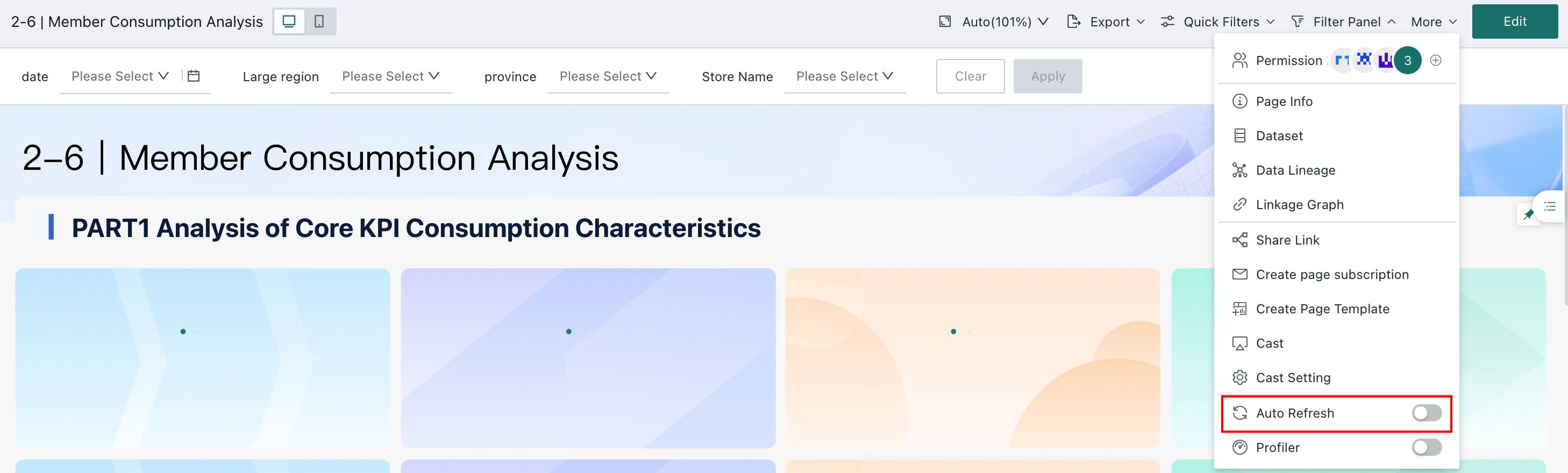Click the pin icon at right edge
The height and width of the screenshot is (473, 1568).
tap(1528, 214)
